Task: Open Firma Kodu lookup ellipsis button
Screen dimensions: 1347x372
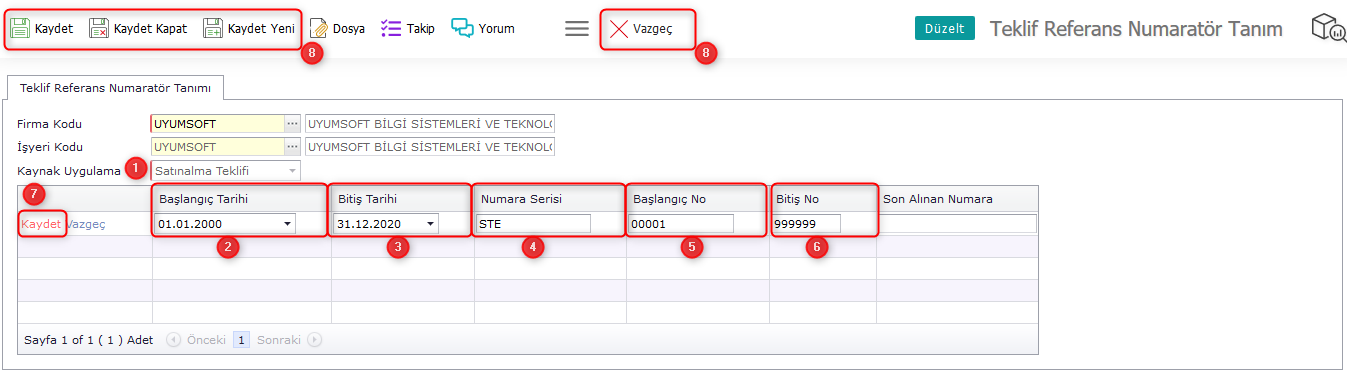Action: (x=292, y=124)
